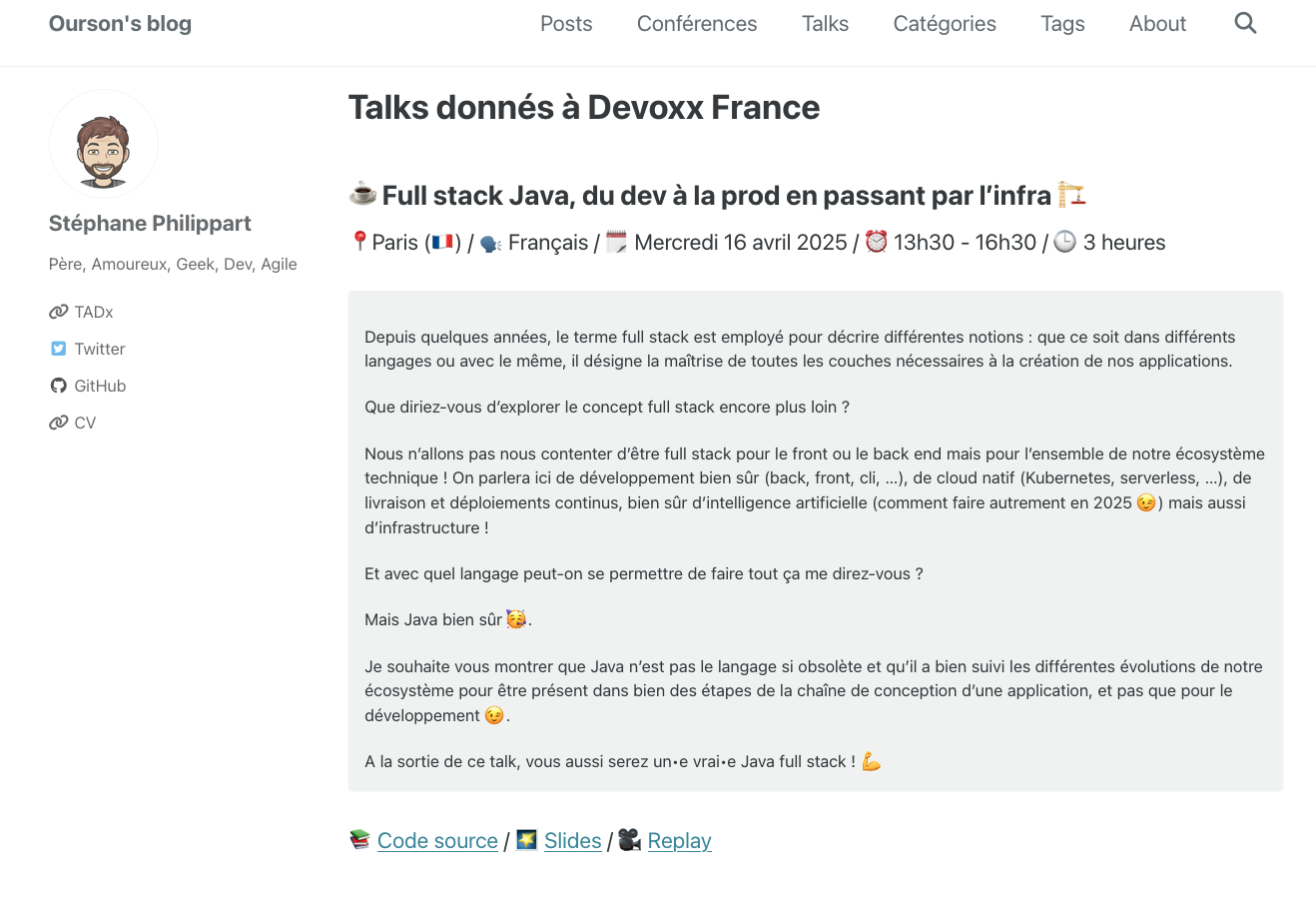The image size is (1316, 897).
Task: Click the Twitter bird icon in sidebar
Action: pyautogui.click(x=59, y=349)
